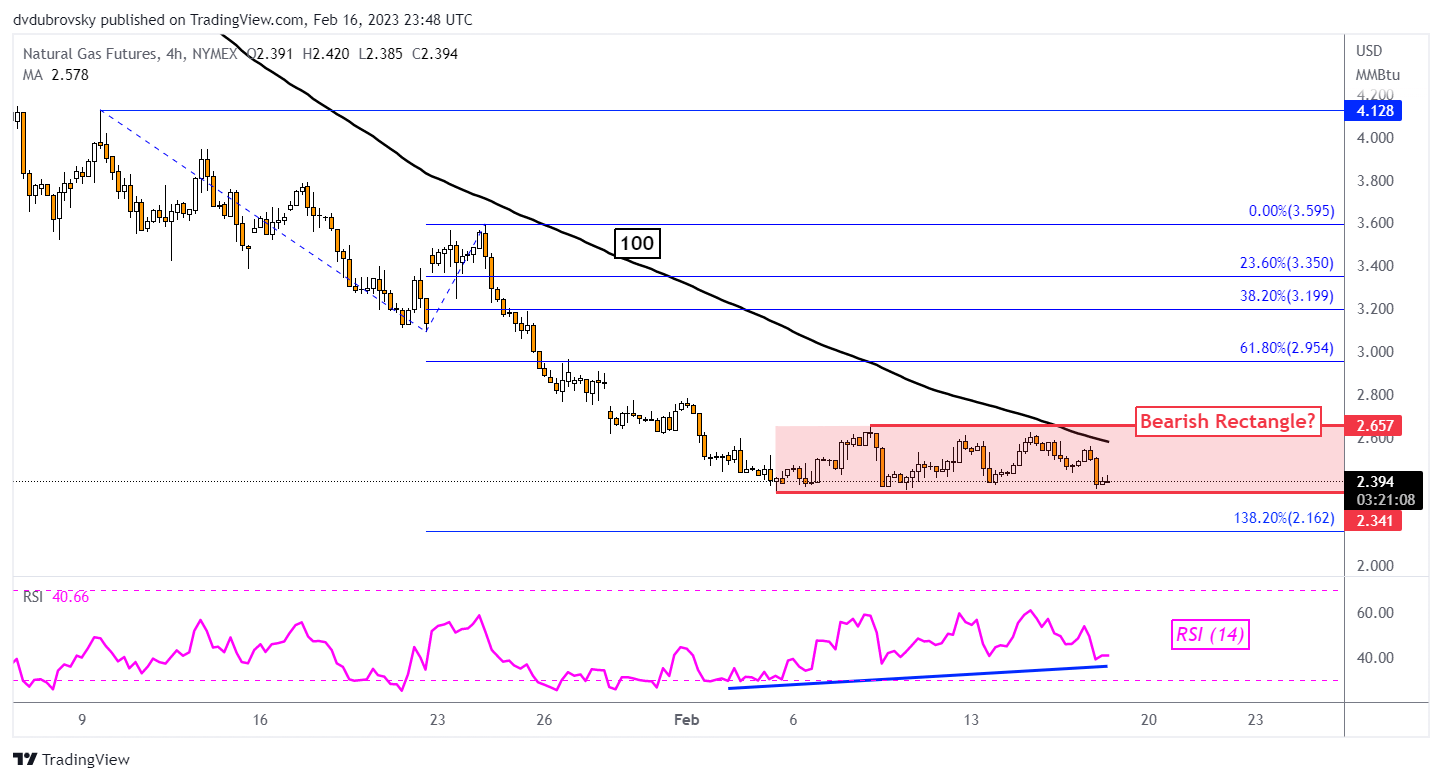Viewport: 1442px width, 781px height.
Task: Click the 2.657 red price label
Action: coord(1373,426)
